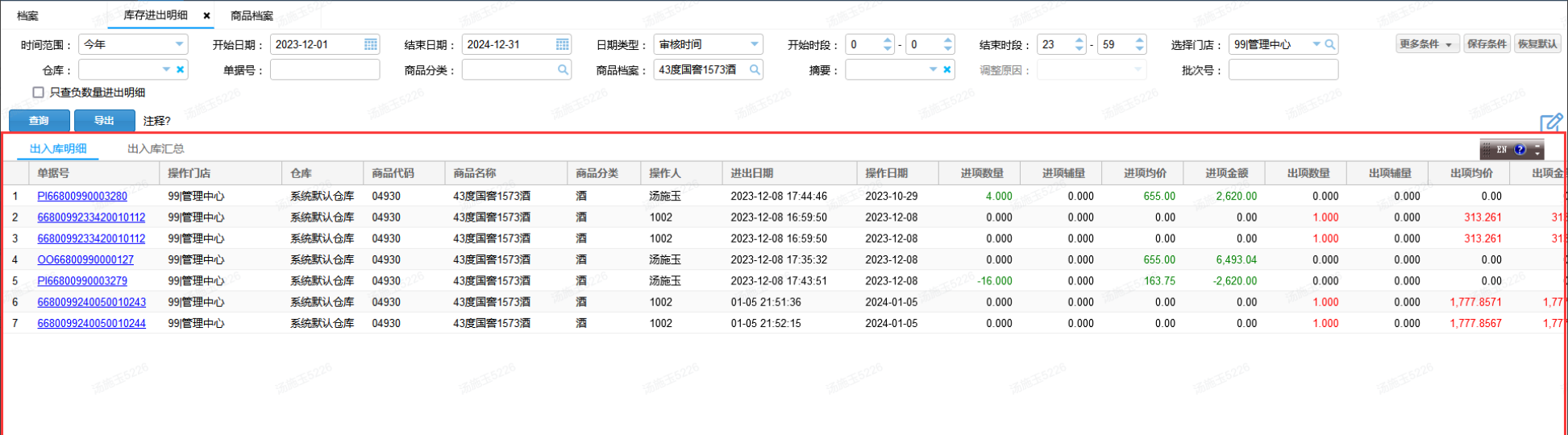This screenshot has height=435, width=1568.
Task: Decrease the 结束时段 minute with down arrow
Action: point(1140,49)
